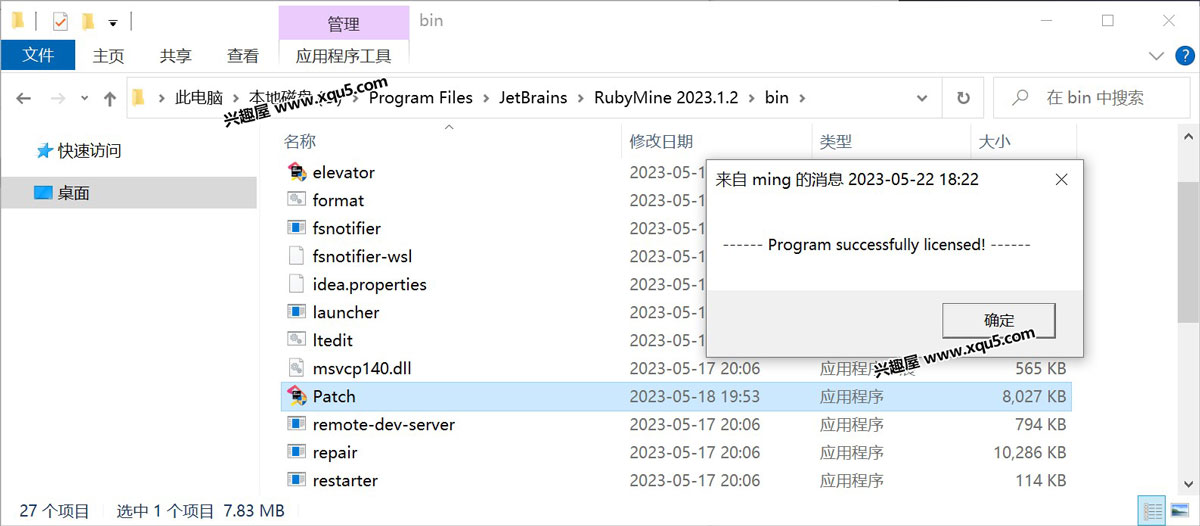Viewport: 1200px width, 526px height.
Task: Close the ming message dialog
Action: pos(1061,180)
